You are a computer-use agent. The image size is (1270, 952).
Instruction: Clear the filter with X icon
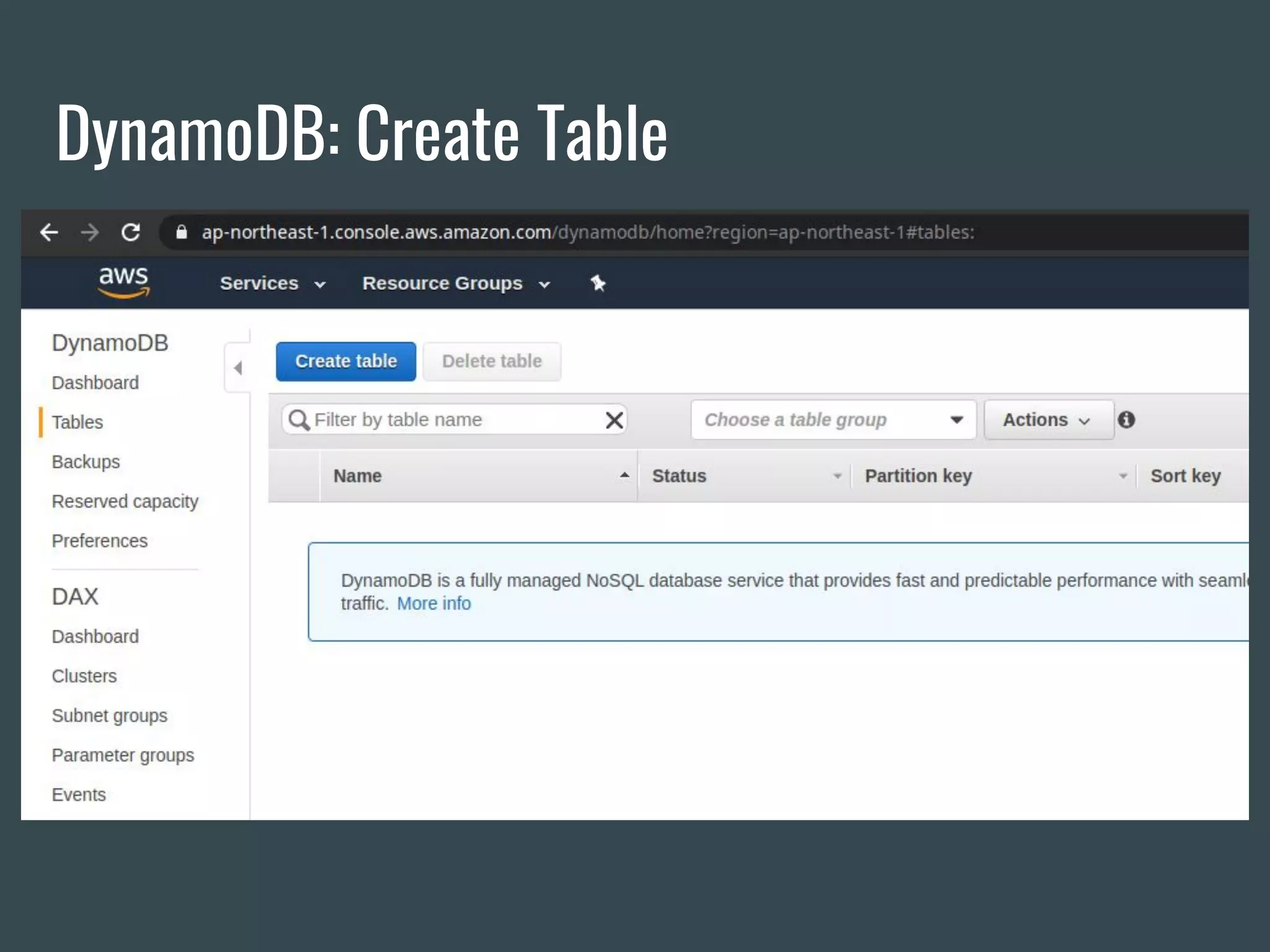click(614, 420)
